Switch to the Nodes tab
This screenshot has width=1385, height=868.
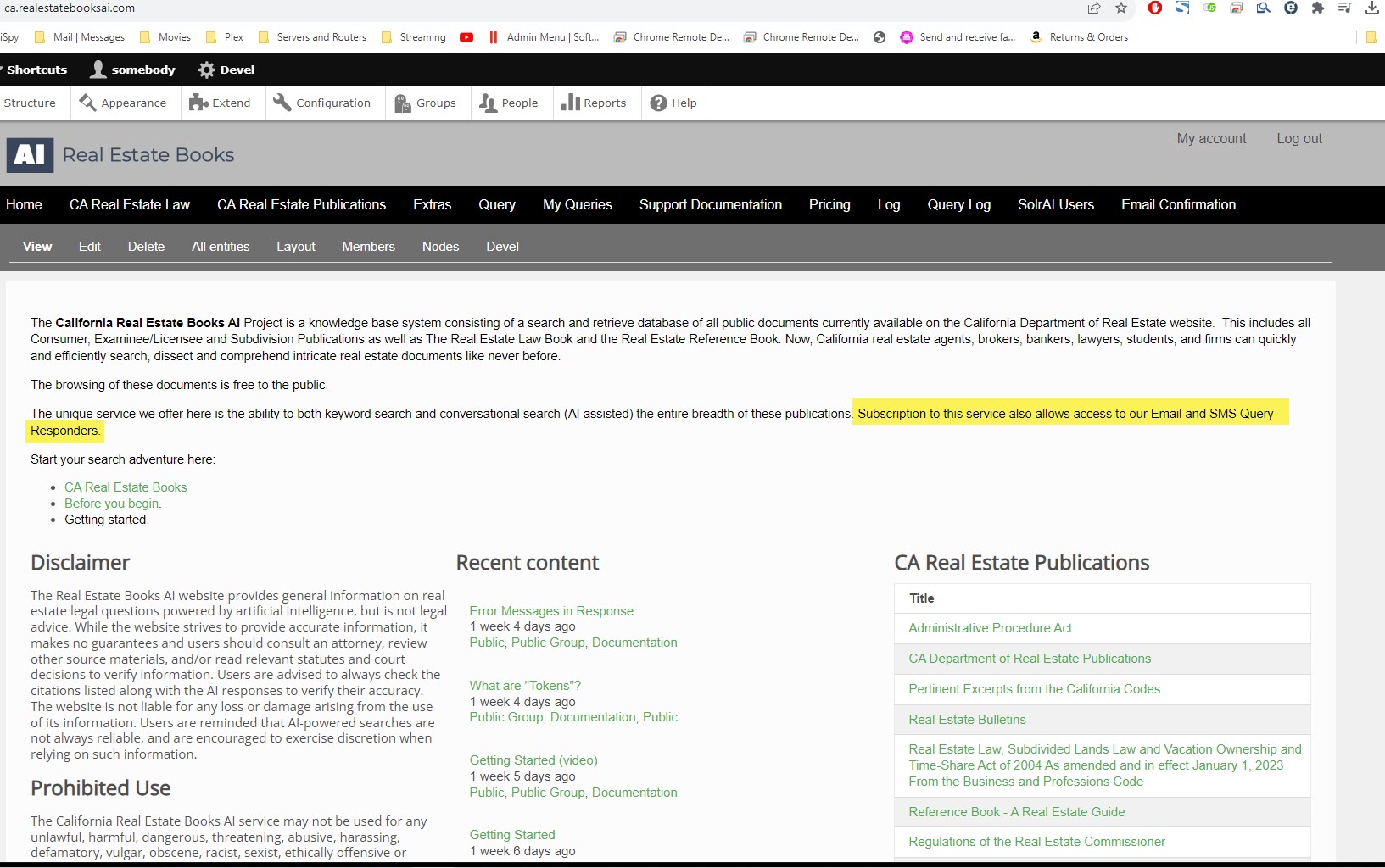[440, 247]
